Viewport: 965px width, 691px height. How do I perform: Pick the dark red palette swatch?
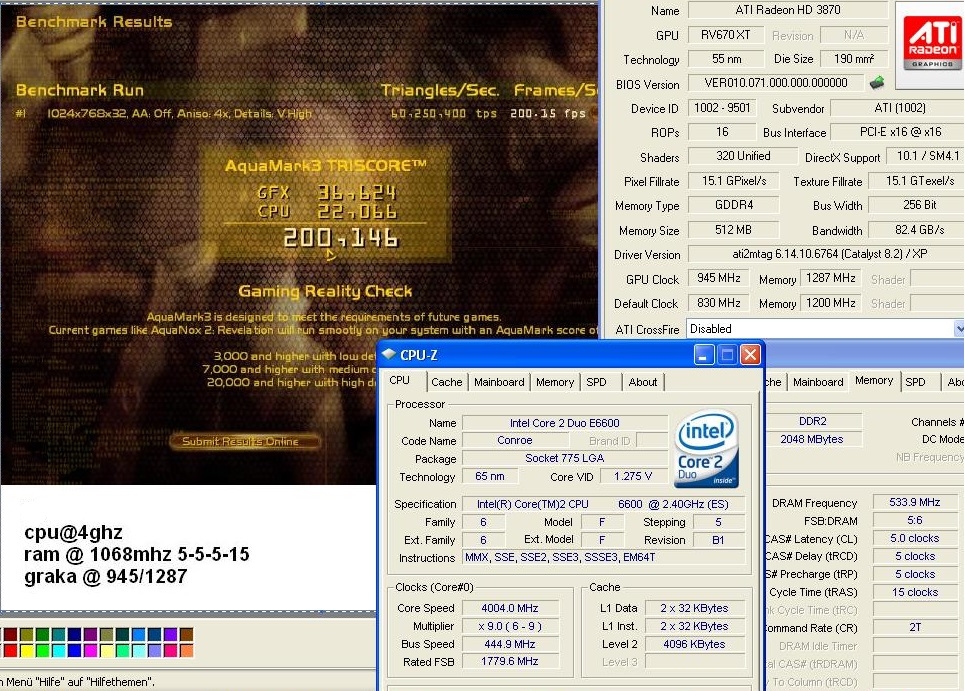(x=10, y=634)
